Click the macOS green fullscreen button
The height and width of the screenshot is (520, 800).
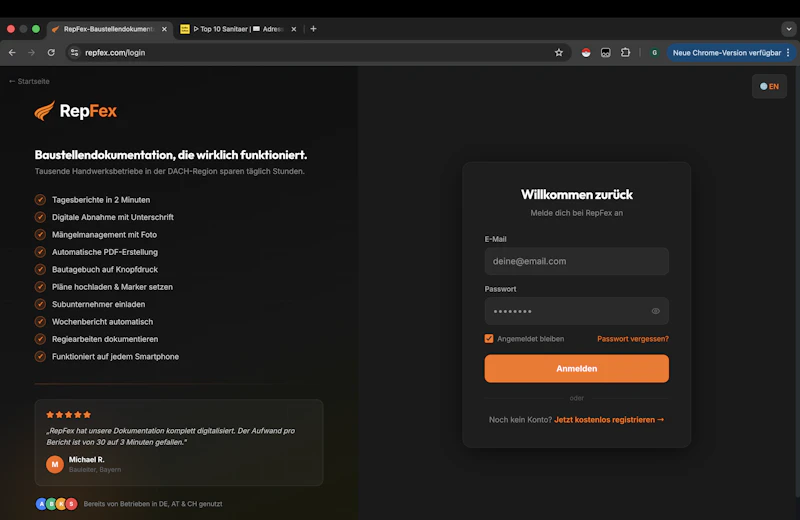[x=36, y=29]
